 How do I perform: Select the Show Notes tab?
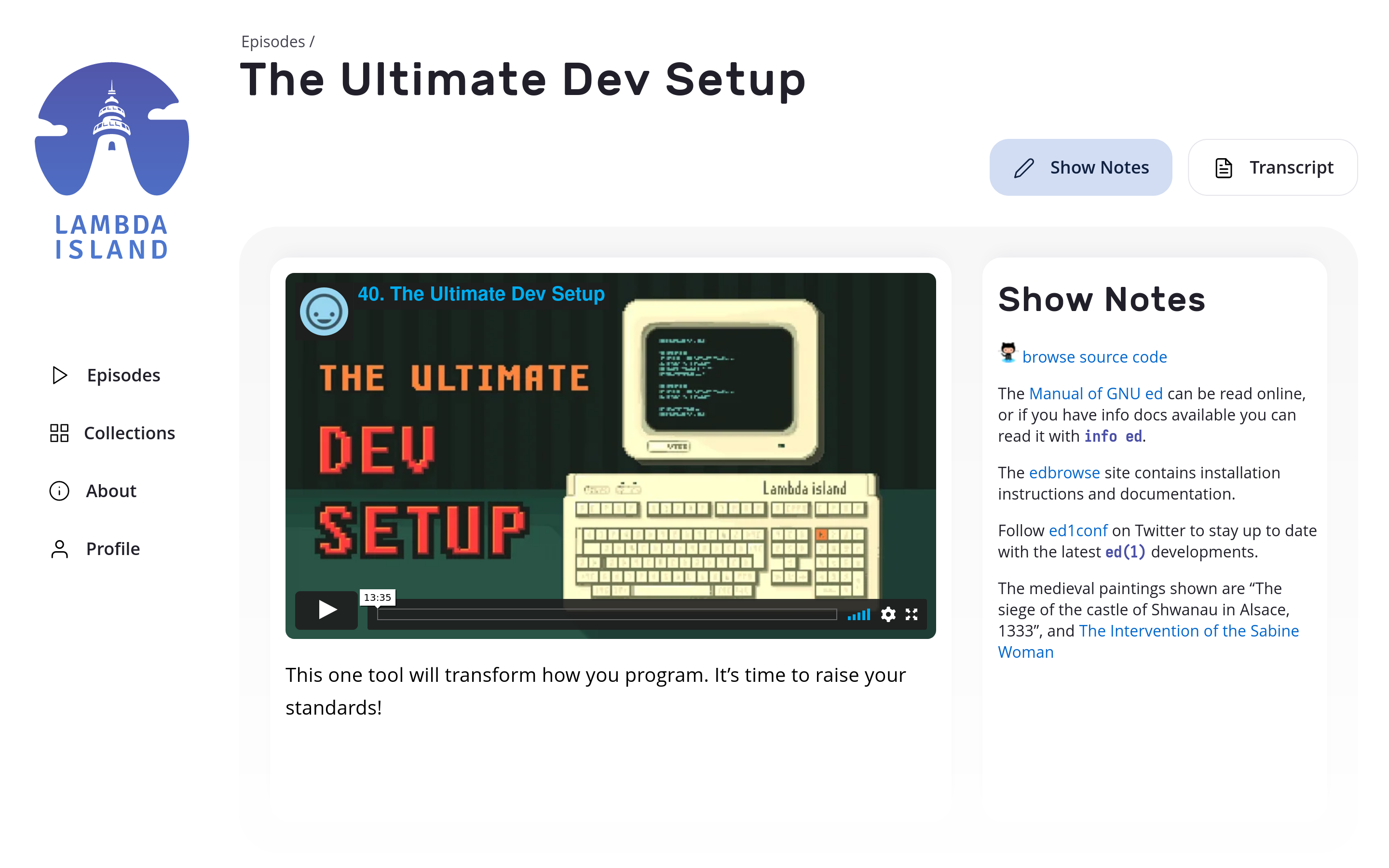1080,168
